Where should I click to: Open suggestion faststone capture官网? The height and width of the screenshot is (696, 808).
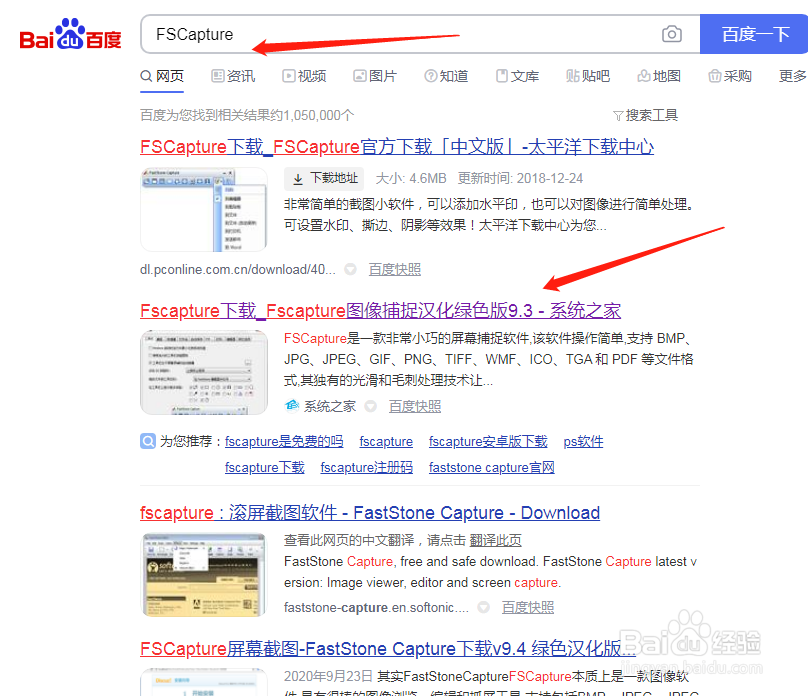point(492,467)
